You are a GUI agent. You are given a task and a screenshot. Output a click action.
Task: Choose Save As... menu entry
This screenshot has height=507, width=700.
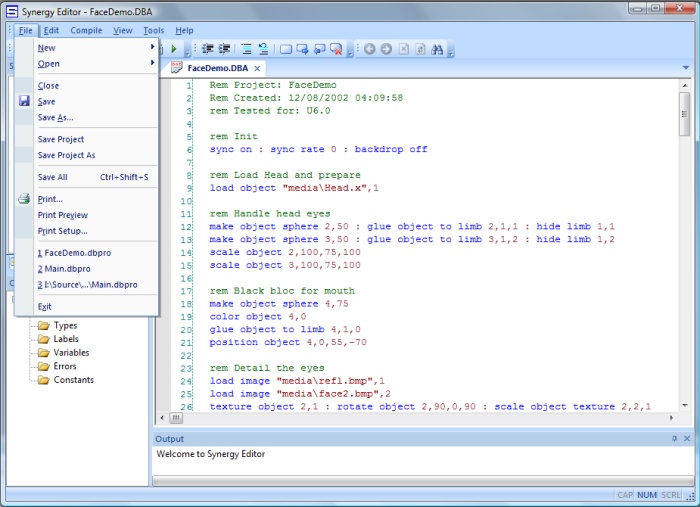[x=87, y=117]
